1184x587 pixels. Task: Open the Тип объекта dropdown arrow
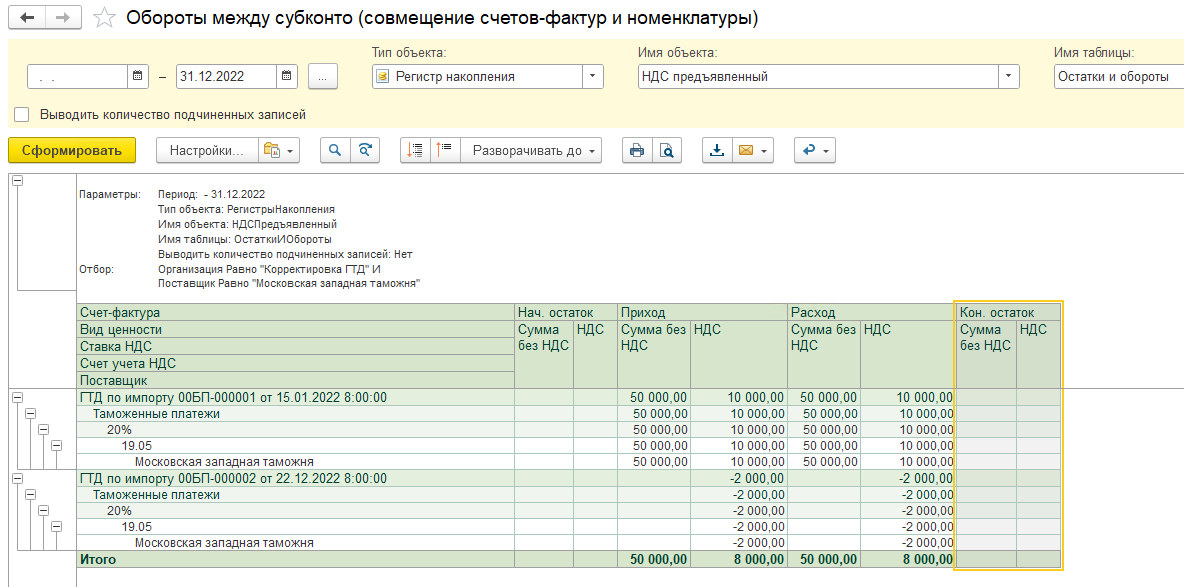[592, 76]
